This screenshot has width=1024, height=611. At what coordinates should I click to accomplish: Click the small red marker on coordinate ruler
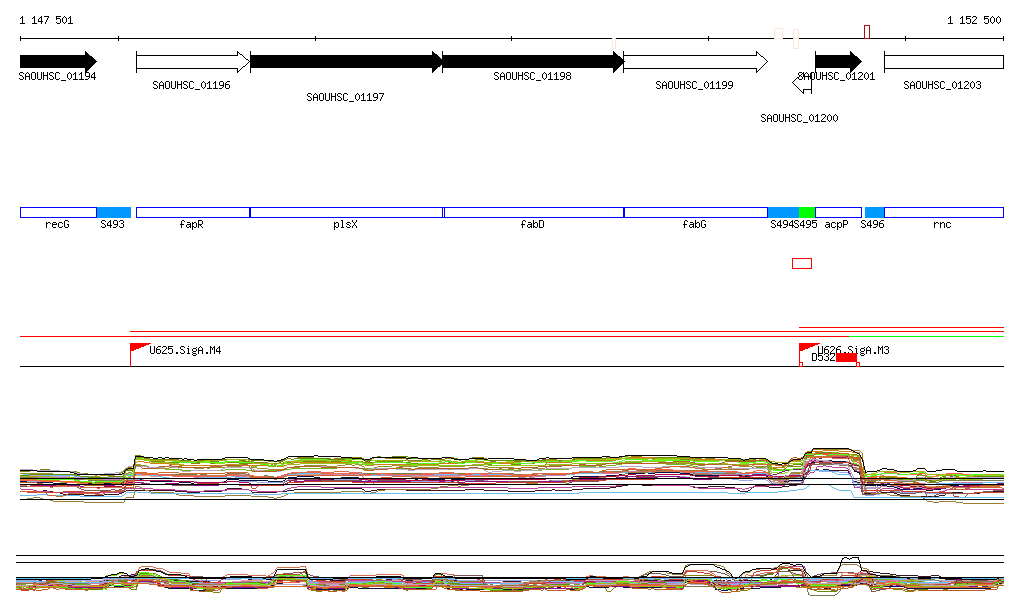pyautogui.click(x=867, y=32)
